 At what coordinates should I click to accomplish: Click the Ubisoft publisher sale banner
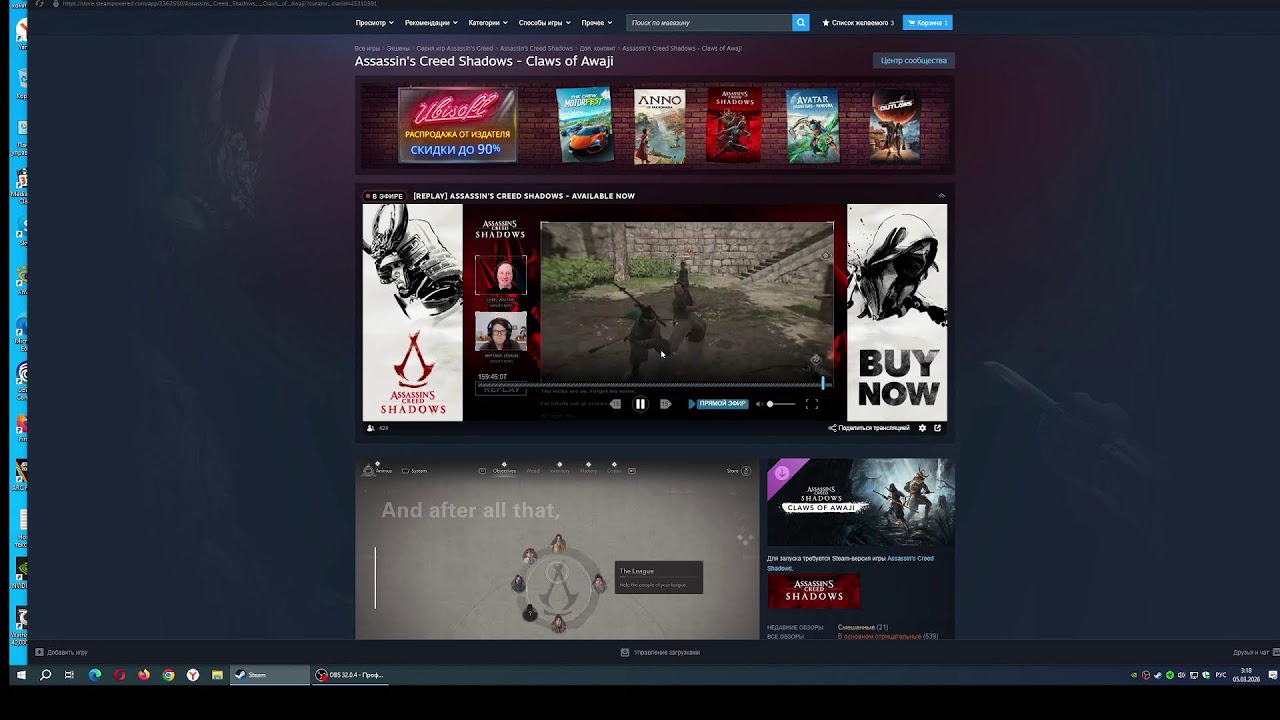click(457, 125)
